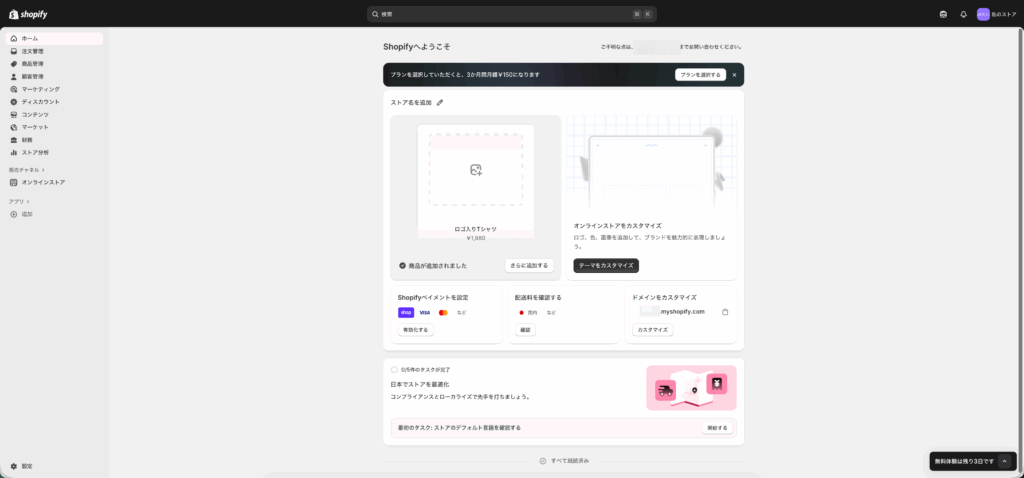
Task: Open the 私のストア account menu
Action: (996, 14)
